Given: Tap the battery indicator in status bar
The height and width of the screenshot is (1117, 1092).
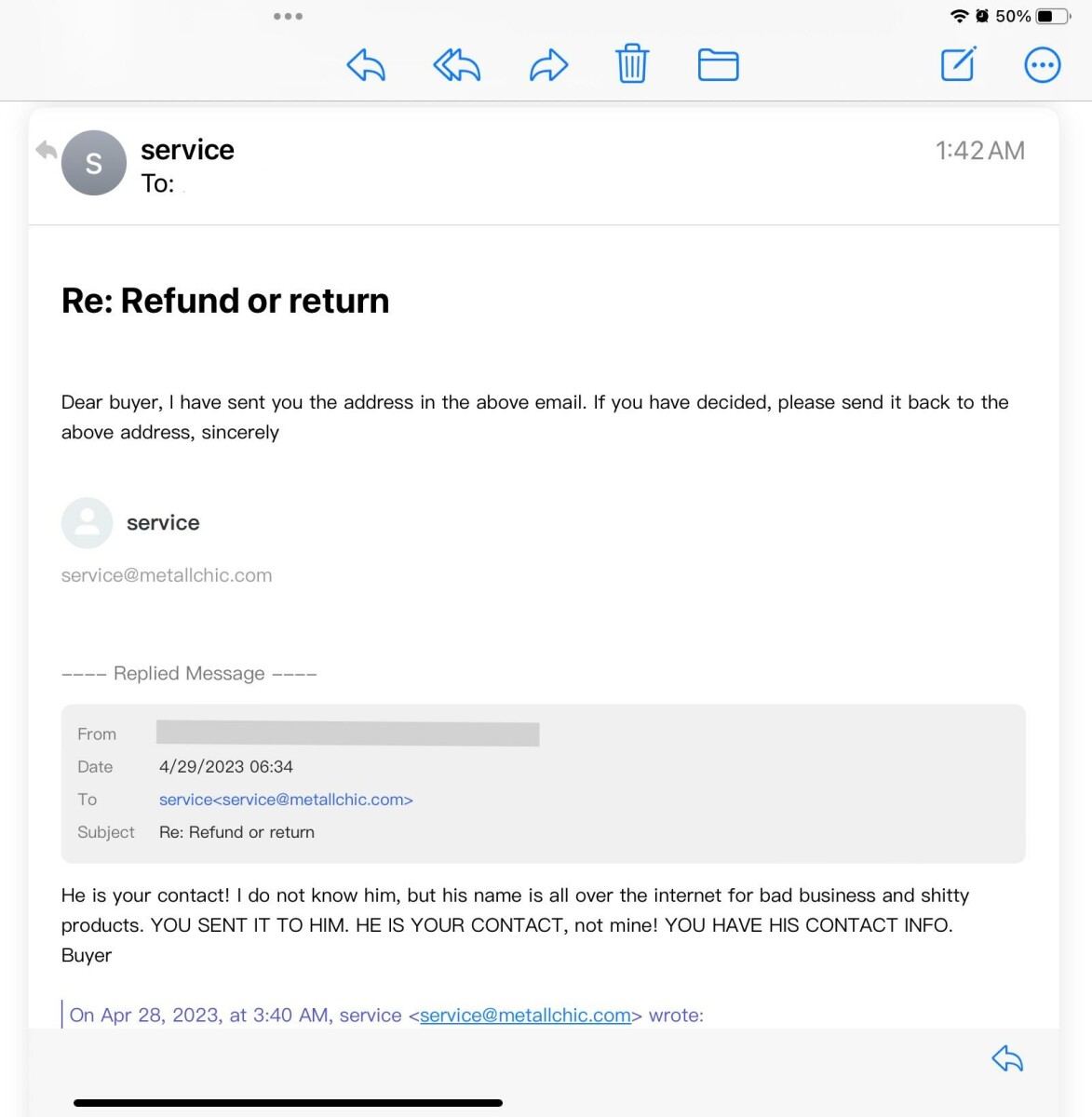Looking at the screenshot, I should [x=1053, y=16].
